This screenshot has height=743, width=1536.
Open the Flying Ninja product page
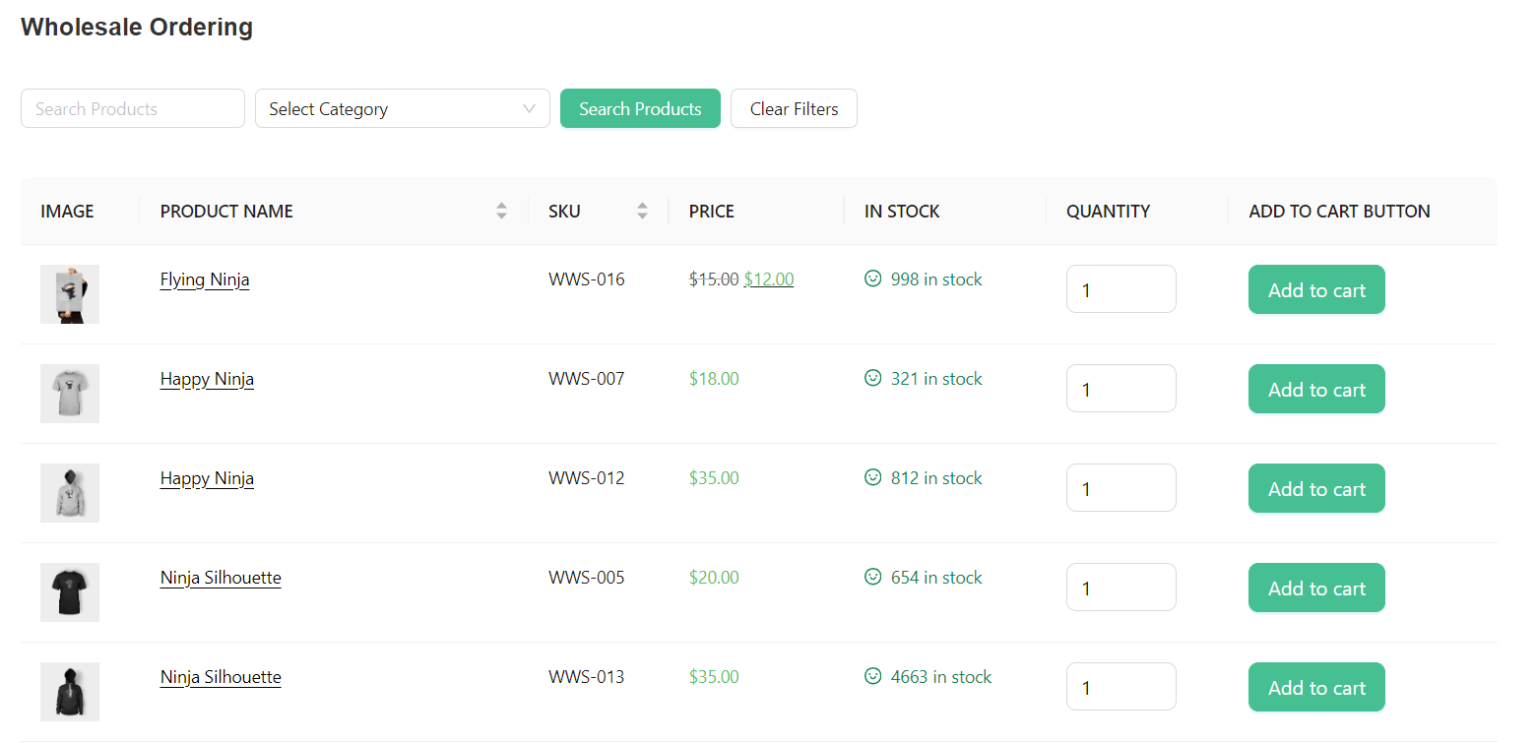point(204,279)
